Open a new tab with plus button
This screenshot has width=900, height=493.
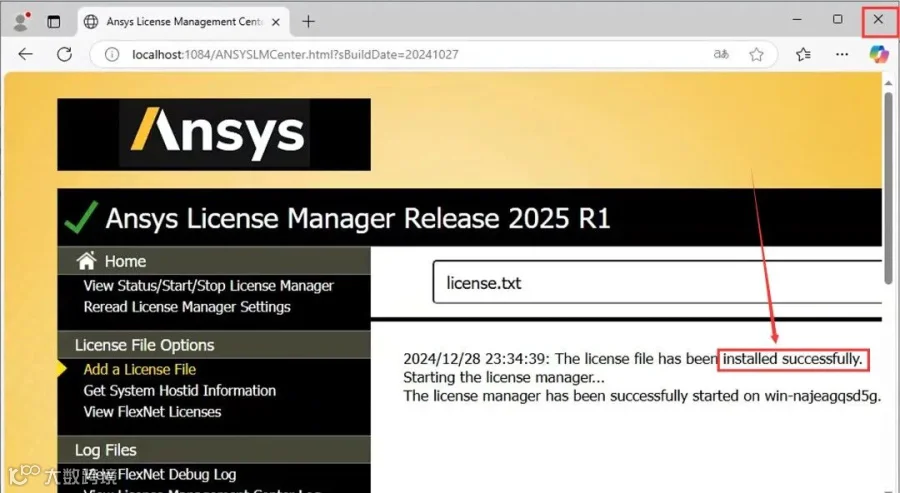pyautogui.click(x=308, y=22)
